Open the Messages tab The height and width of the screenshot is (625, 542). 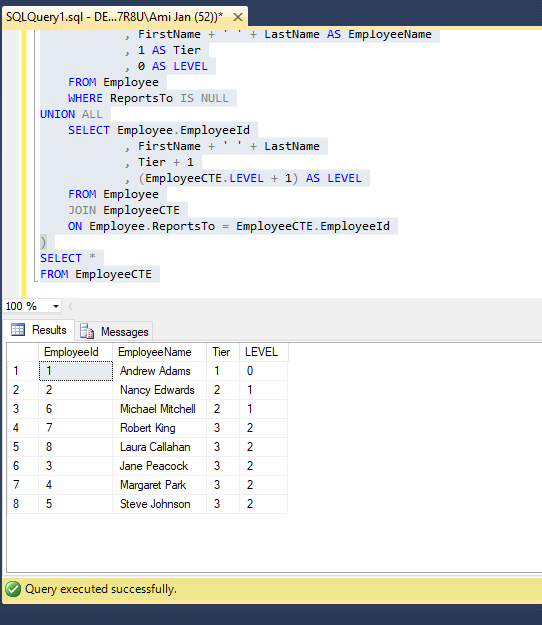click(x=114, y=331)
